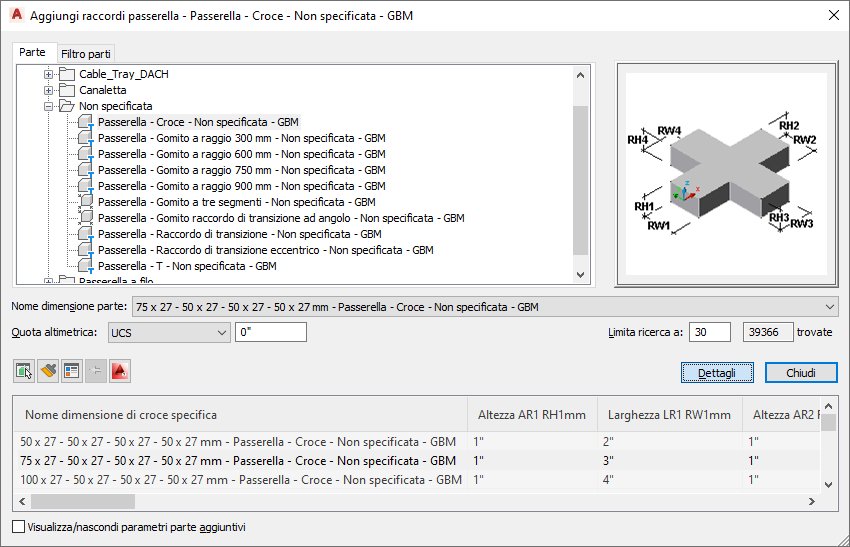Click the trovate count field showing 39366
The width and height of the screenshot is (850, 547).
tap(768, 332)
